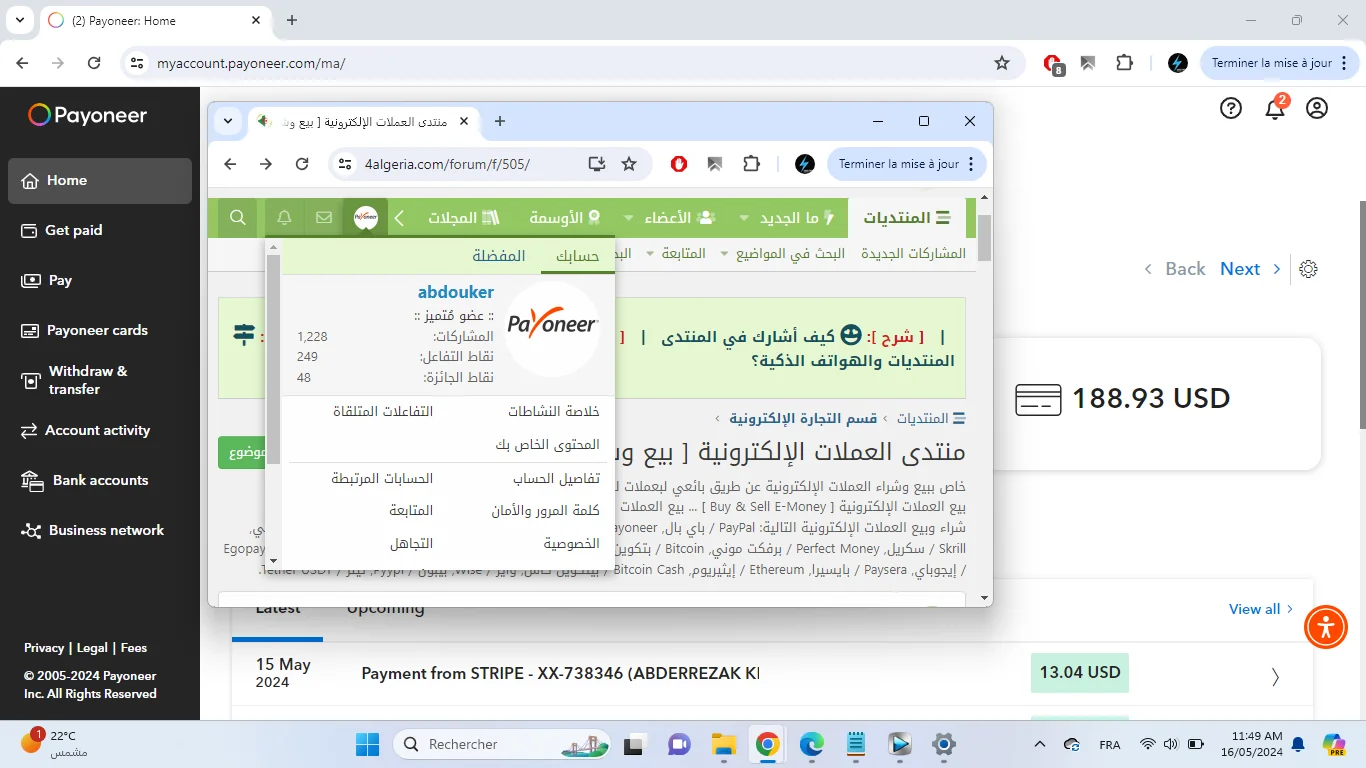
Task: Click the View all transactions link
Action: pos(1254,609)
